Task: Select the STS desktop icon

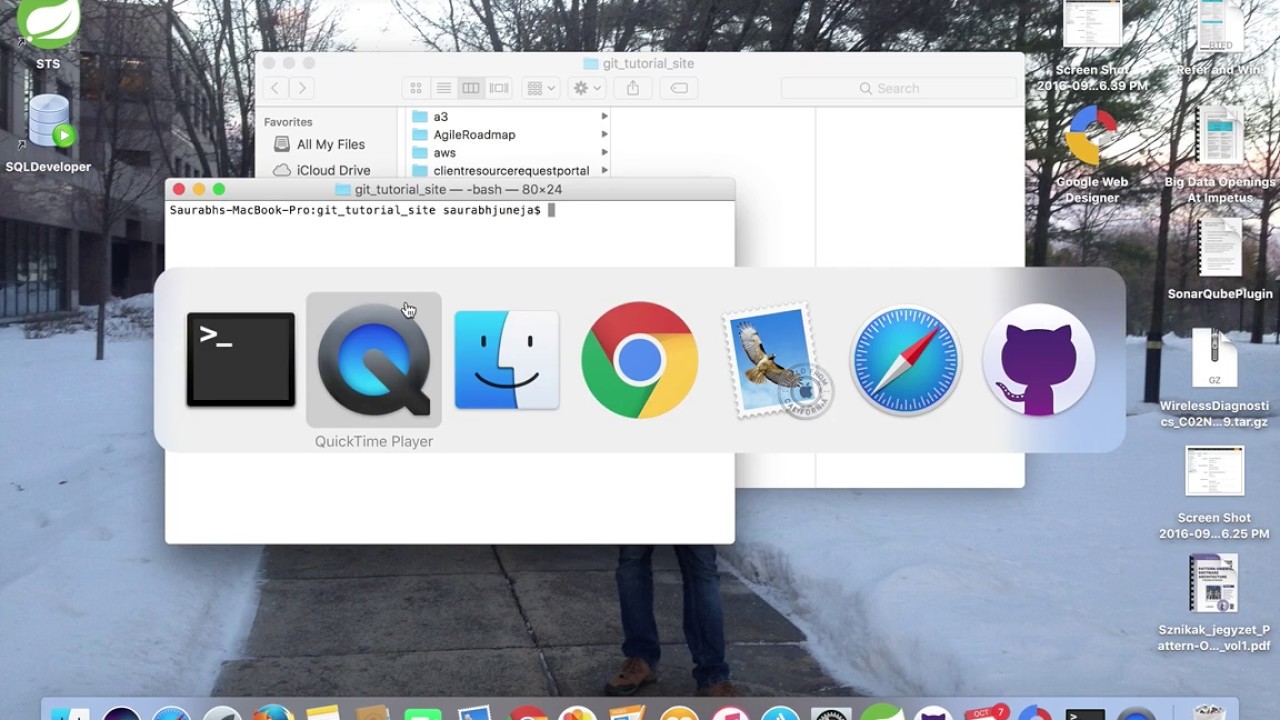Action: [x=47, y=35]
